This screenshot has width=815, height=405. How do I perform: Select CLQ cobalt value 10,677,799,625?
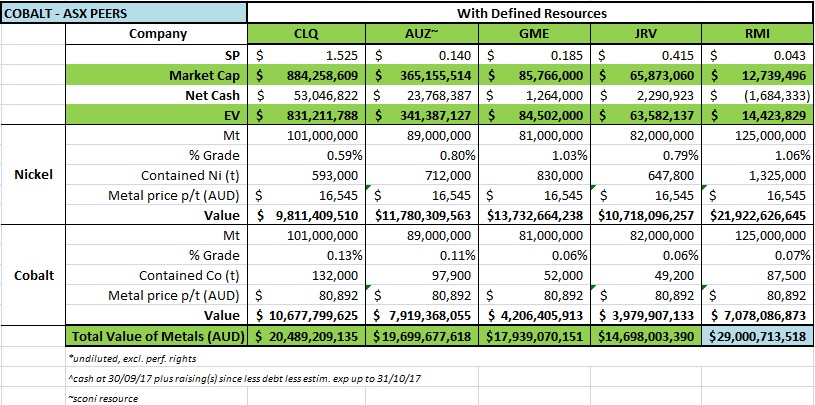pyautogui.click(x=306, y=316)
